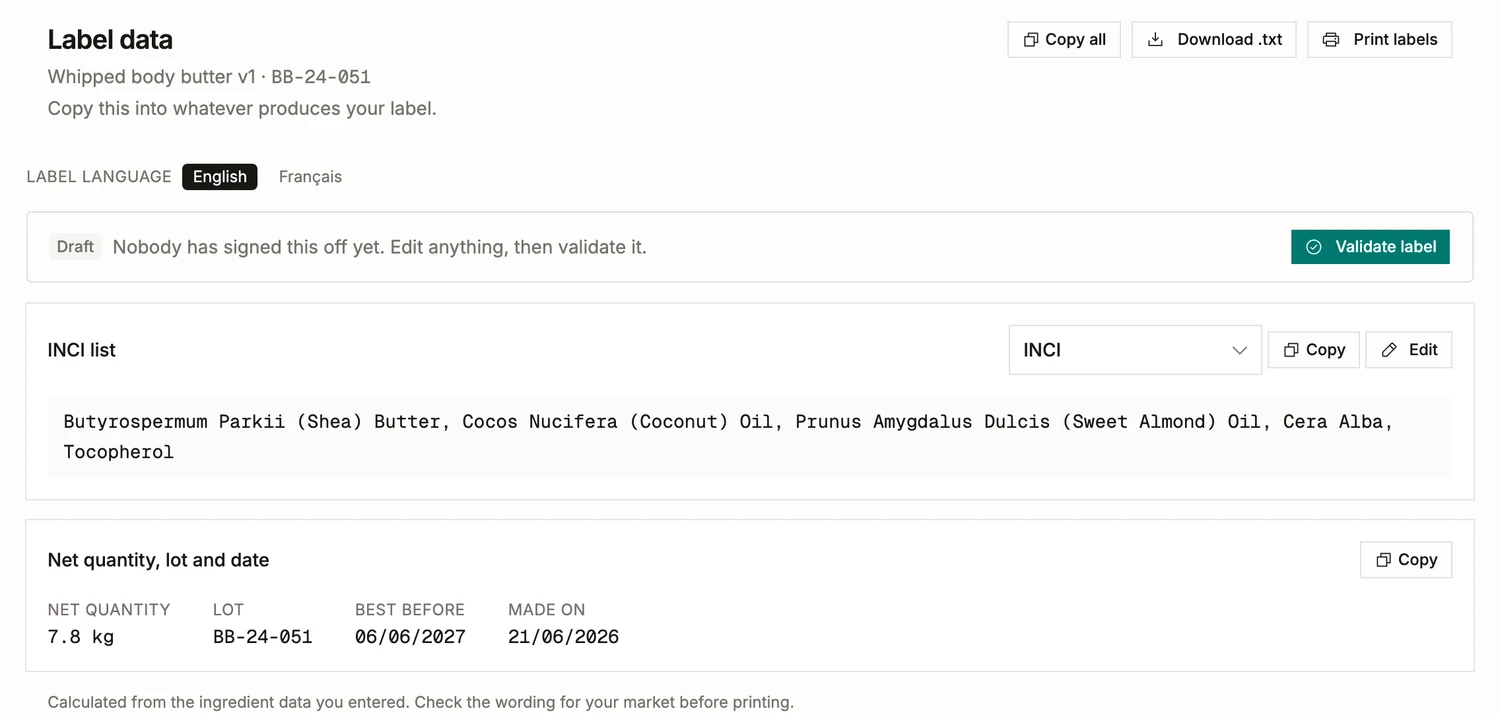The image size is (1500, 713).
Task: Click the Draft status badge
Action: 75,247
